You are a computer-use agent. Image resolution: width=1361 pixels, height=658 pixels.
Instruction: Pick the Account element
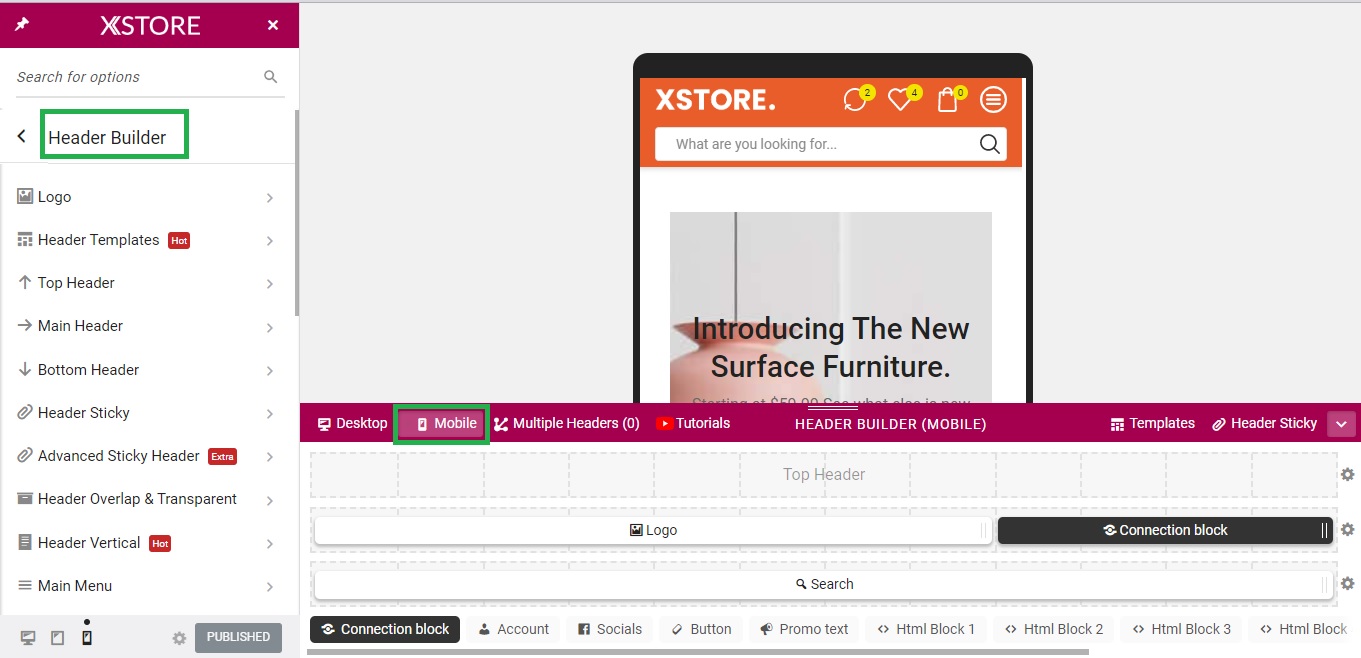513,629
